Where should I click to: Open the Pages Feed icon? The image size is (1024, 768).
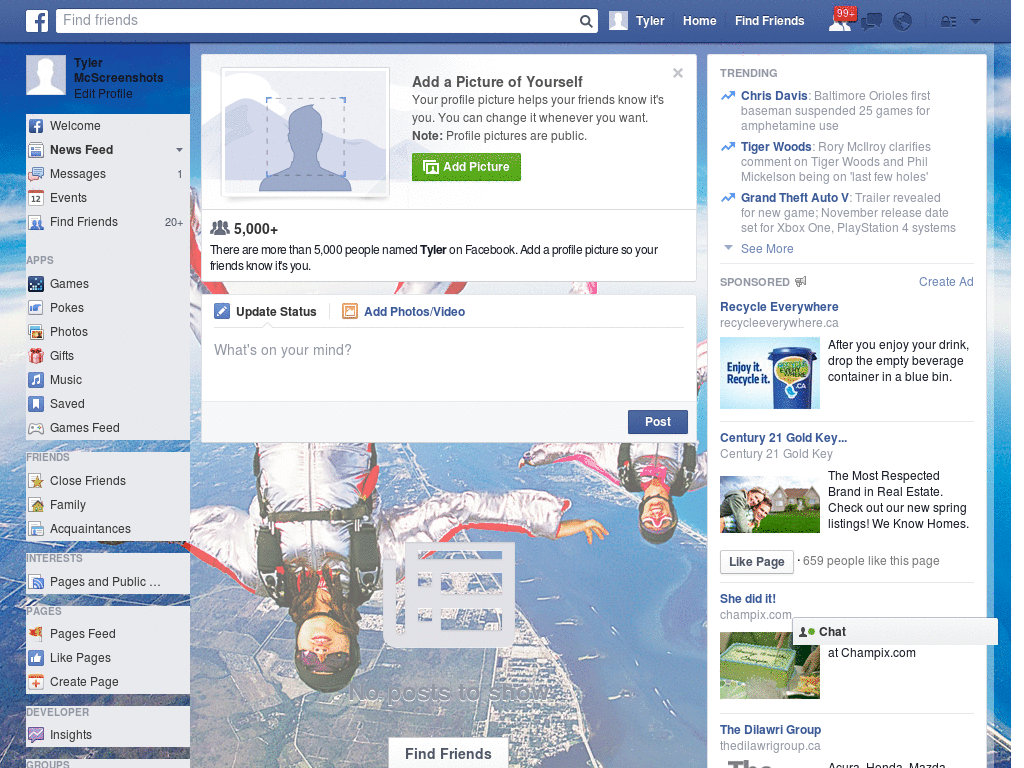(x=36, y=633)
